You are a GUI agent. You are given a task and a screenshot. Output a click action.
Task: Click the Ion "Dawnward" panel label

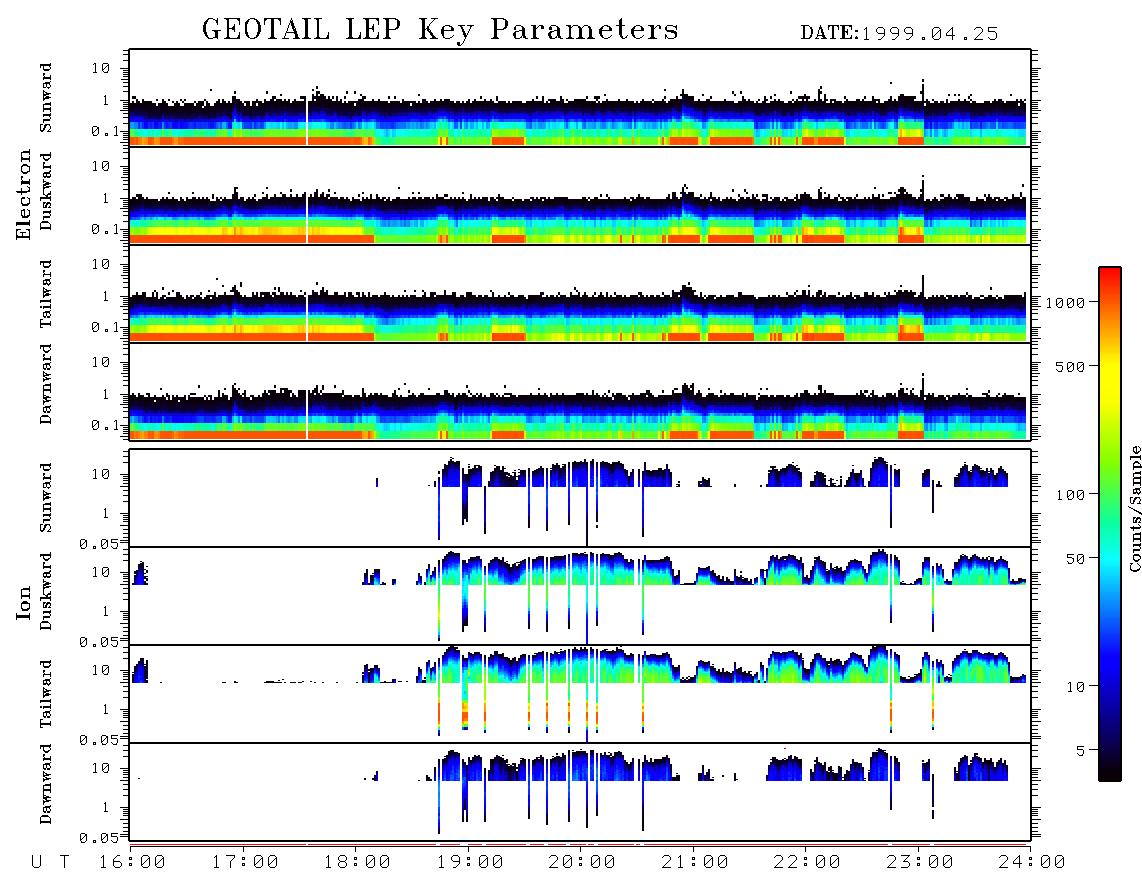point(46,784)
